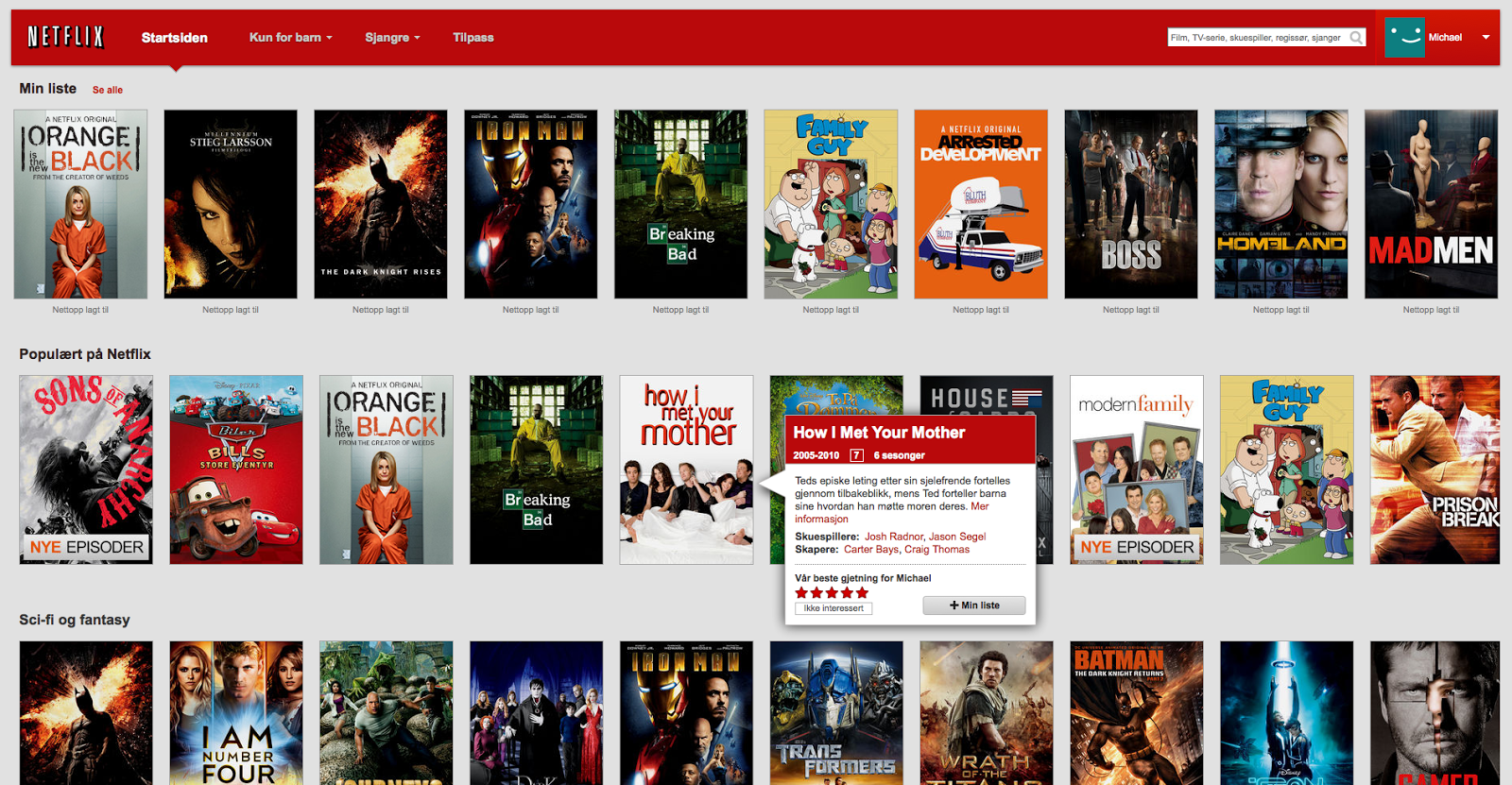This screenshot has width=1512, height=785.
Task: Click 'Nettopp lagt til' under Mad Men
Action: coord(1431,310)
